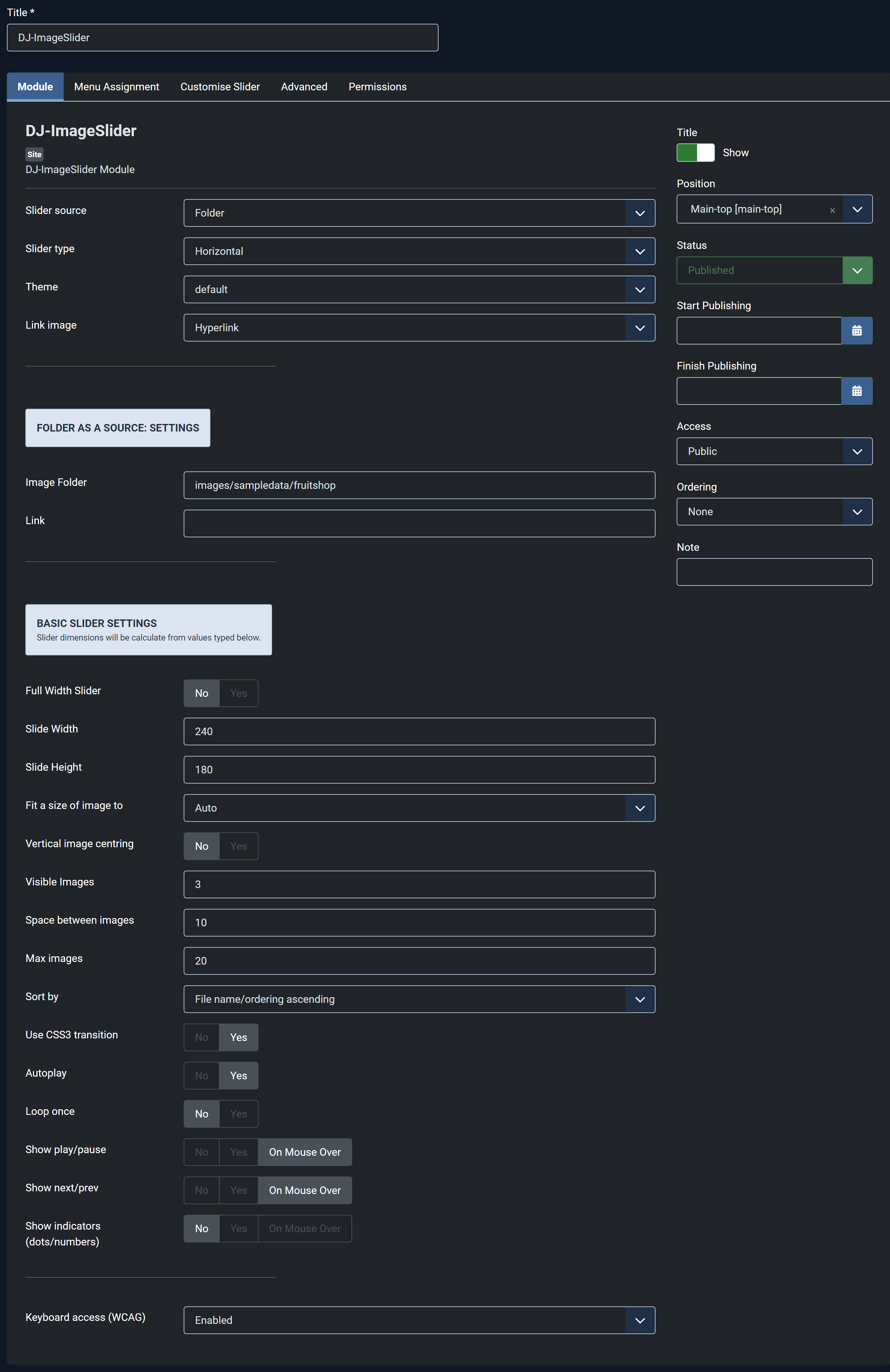Open the Fit a size of image dropdown
The image size is (890, 1372).
point(419,808)
